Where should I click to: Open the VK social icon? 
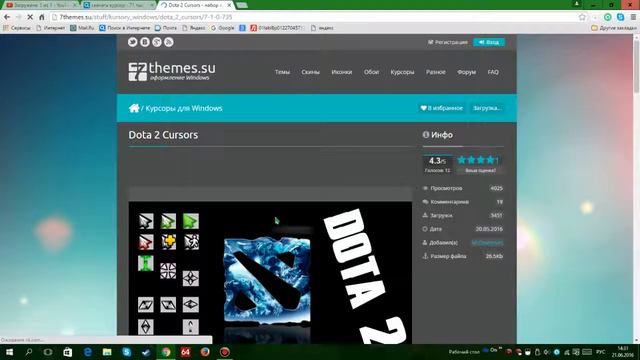(x=145, y=42)
